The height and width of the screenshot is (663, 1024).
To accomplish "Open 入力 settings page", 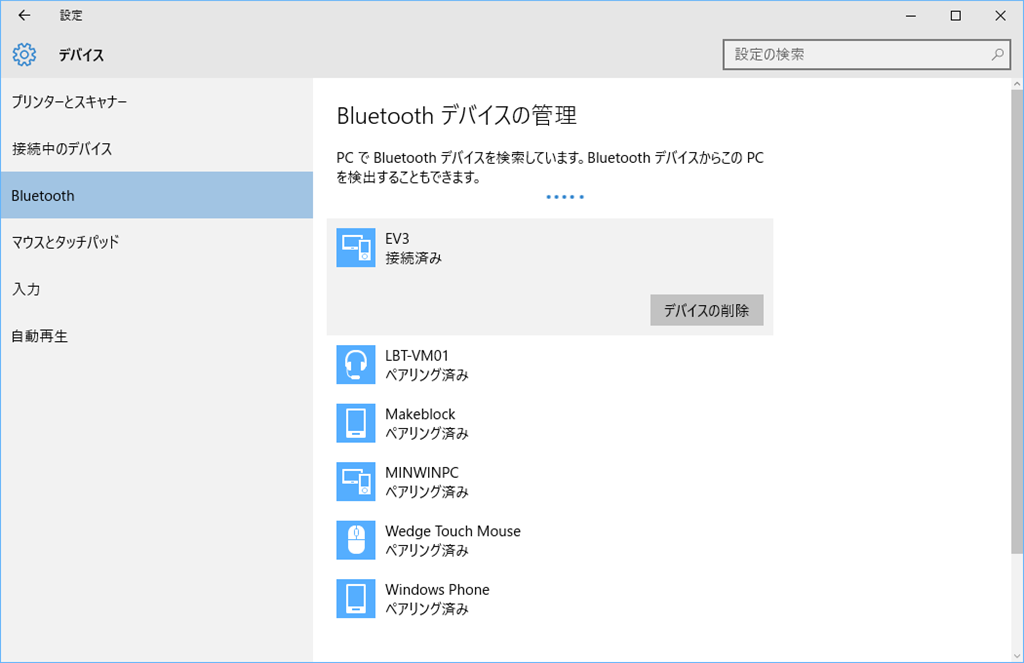I will [26, 289].
